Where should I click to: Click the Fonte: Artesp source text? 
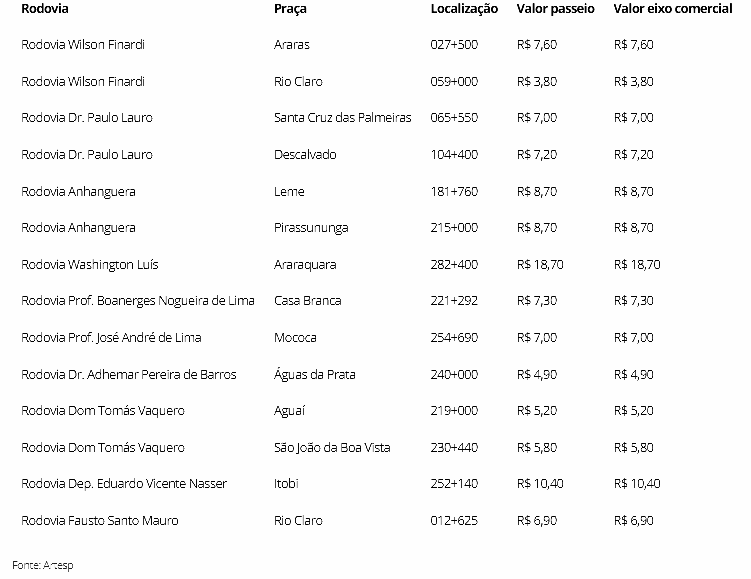tap(43, 565)
